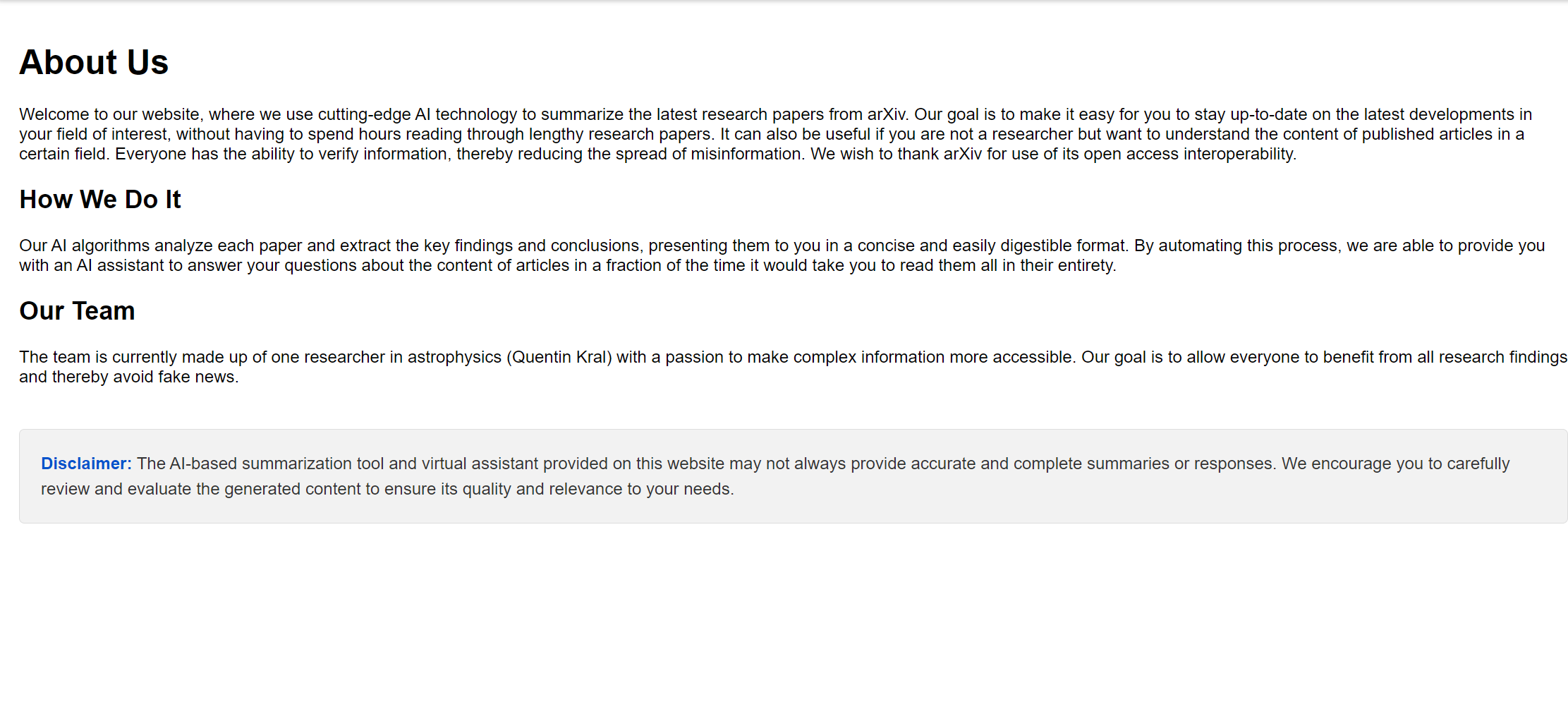1568x726 pixels.
Task: Click the phrase 'Our AI algorithms analyze'
Action: coord(116,246)
